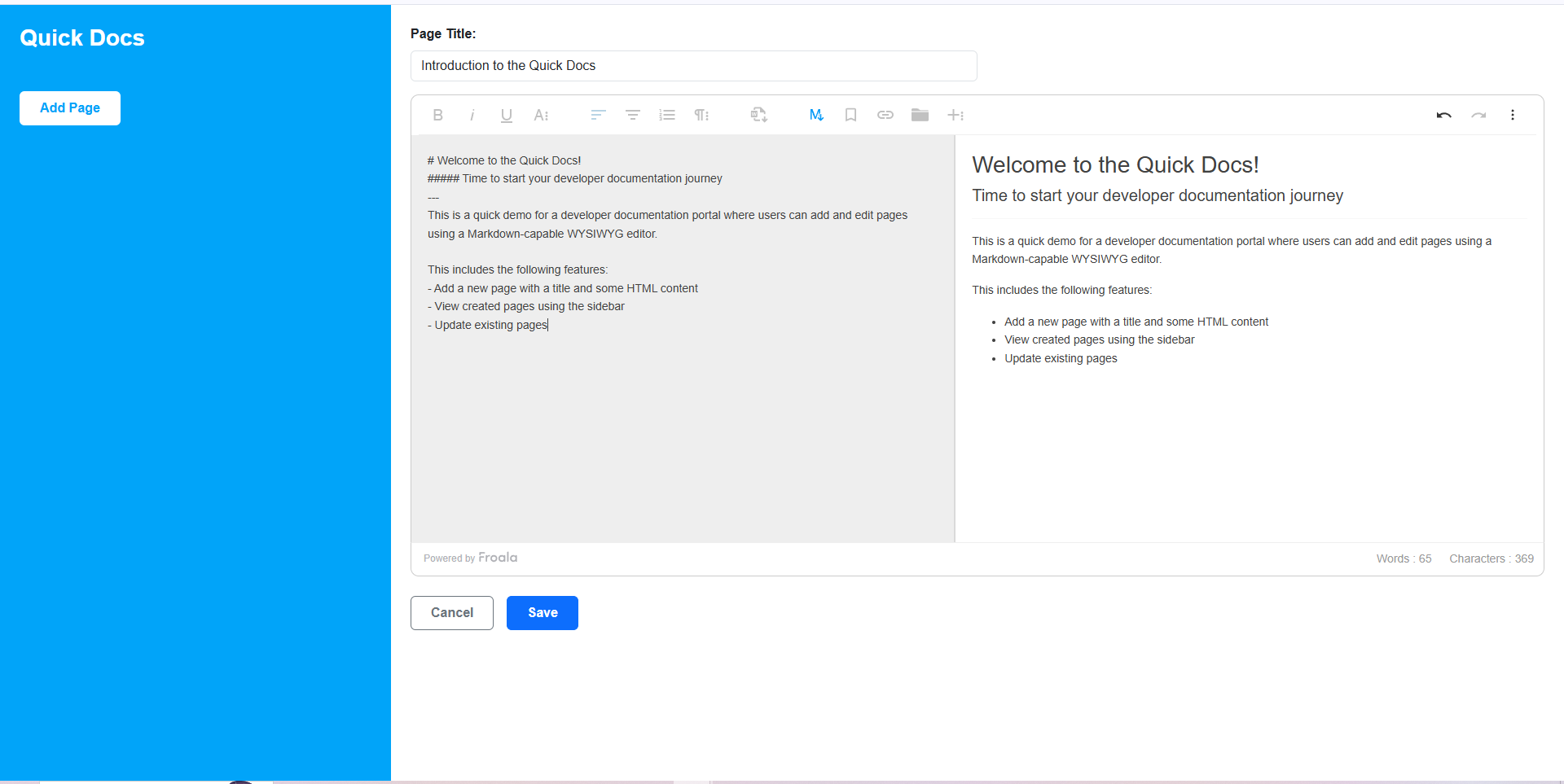1564x784 pixels.
Task: Add a bookmark with the bookmark icon
Action: pos(850,115)
